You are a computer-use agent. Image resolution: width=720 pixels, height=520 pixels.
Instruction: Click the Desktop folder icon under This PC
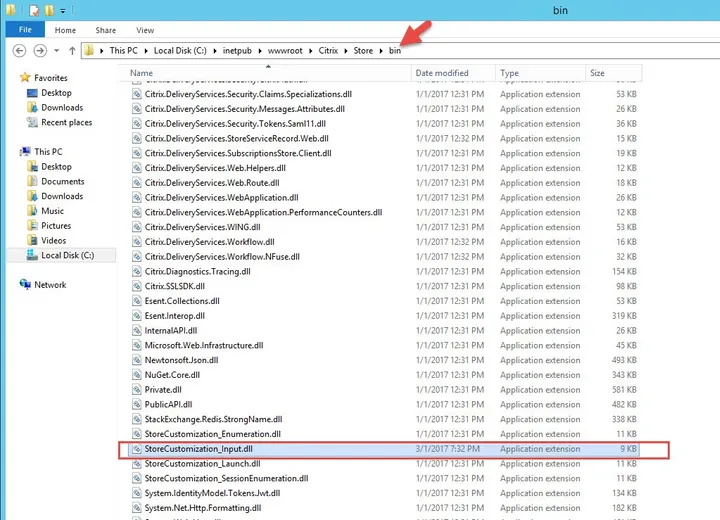(x=32, y=166)
